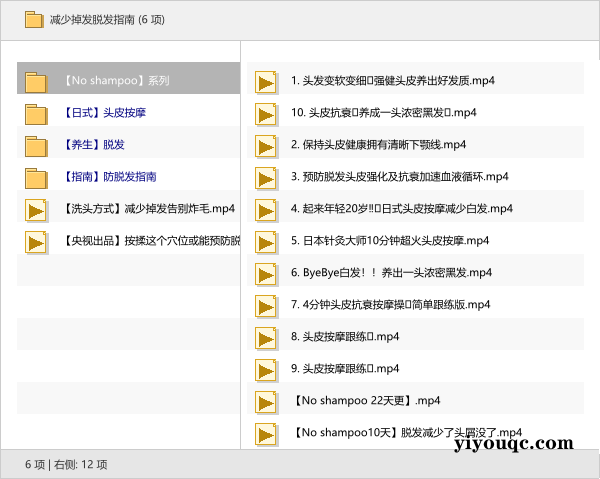This screenshot has height=479, width=600.
Task: Select file 3. 预防脱发头皮强化及抗衰.mp4
Action: (400, 177)
